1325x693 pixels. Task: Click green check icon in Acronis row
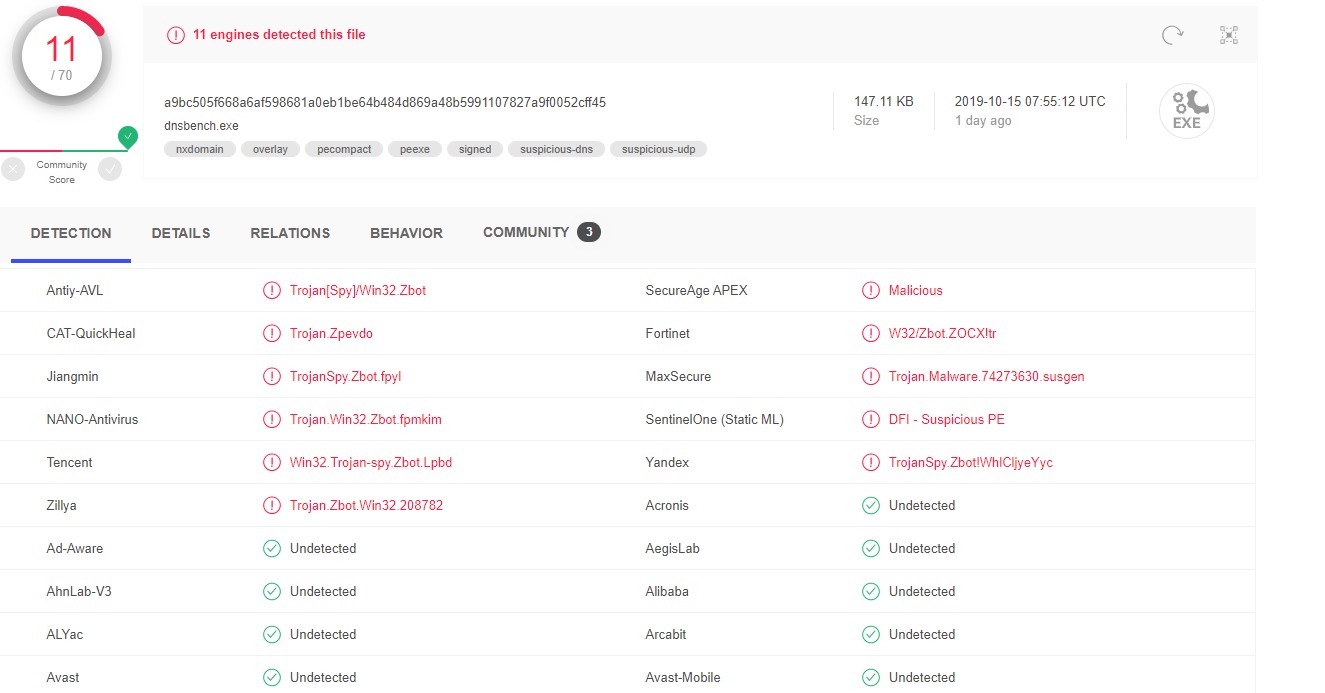click(x=871, y=506)
